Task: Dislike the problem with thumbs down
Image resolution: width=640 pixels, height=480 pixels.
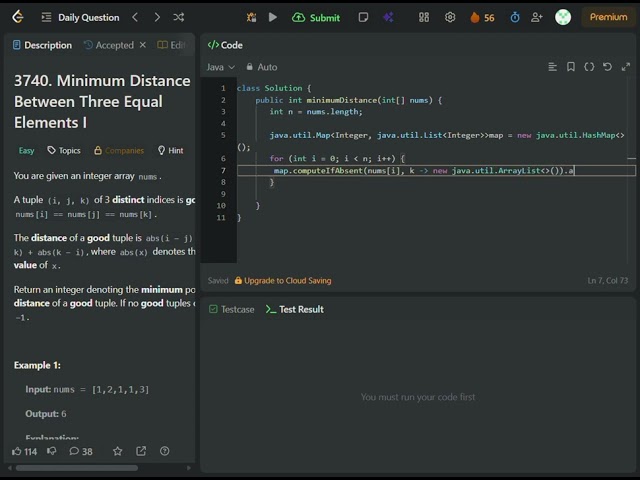Action: pos(51,451)
